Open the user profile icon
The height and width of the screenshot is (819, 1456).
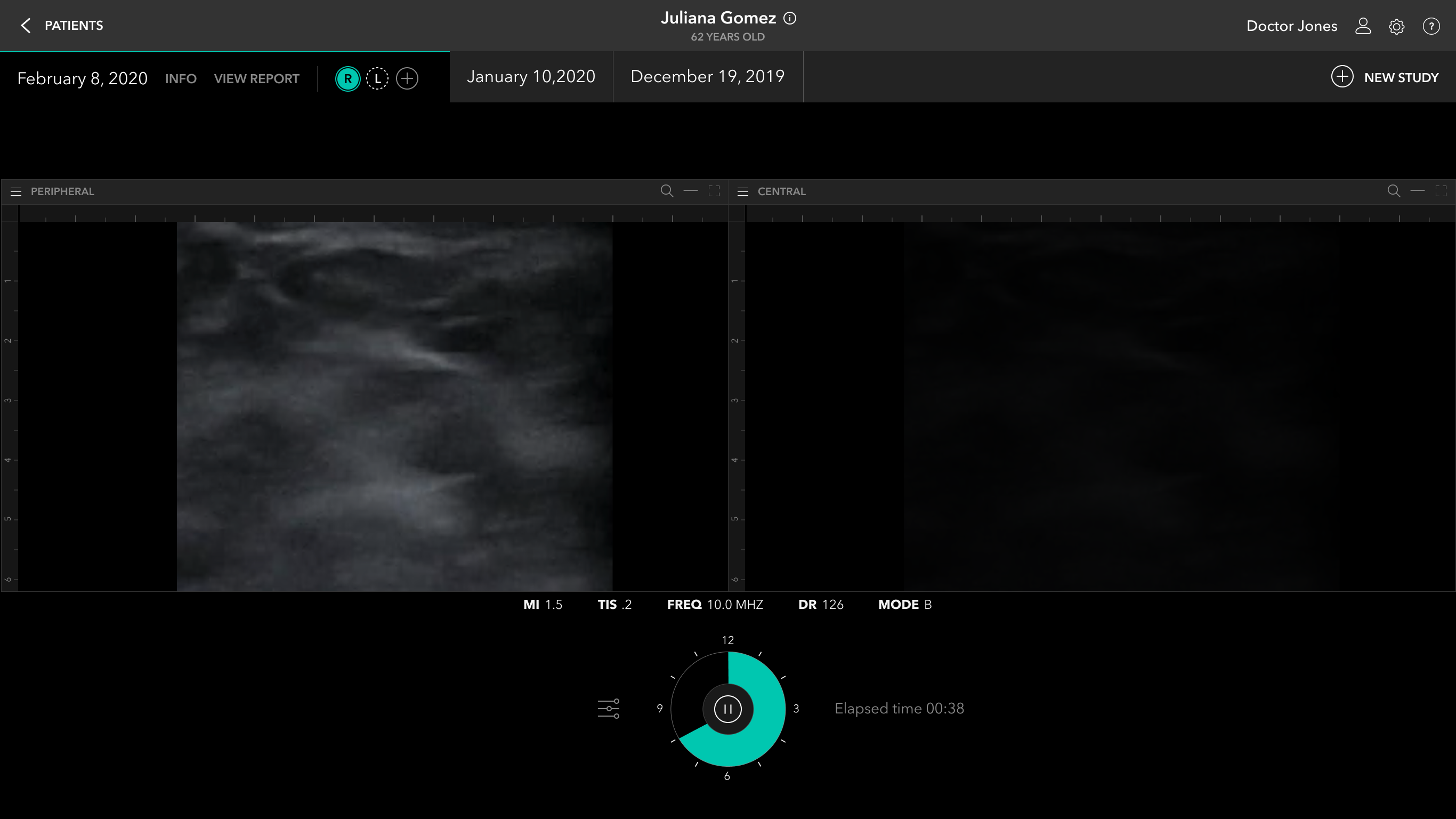pos(1363,26)
